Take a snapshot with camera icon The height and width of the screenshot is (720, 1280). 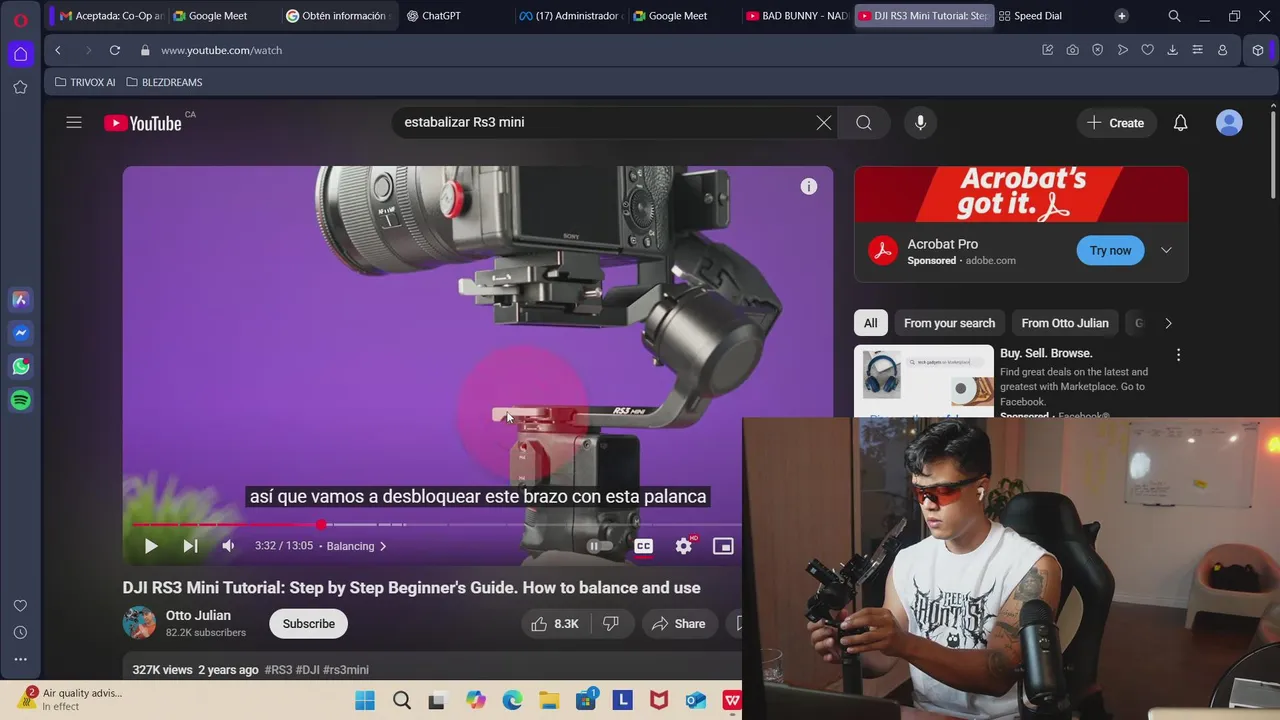click(x=1072, y=50)
